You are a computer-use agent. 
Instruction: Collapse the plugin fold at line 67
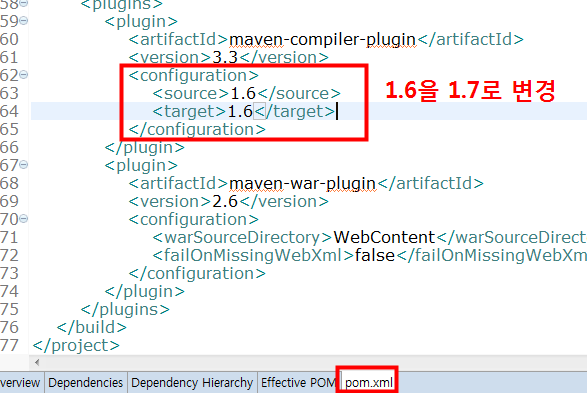click(x=24, y=165)
